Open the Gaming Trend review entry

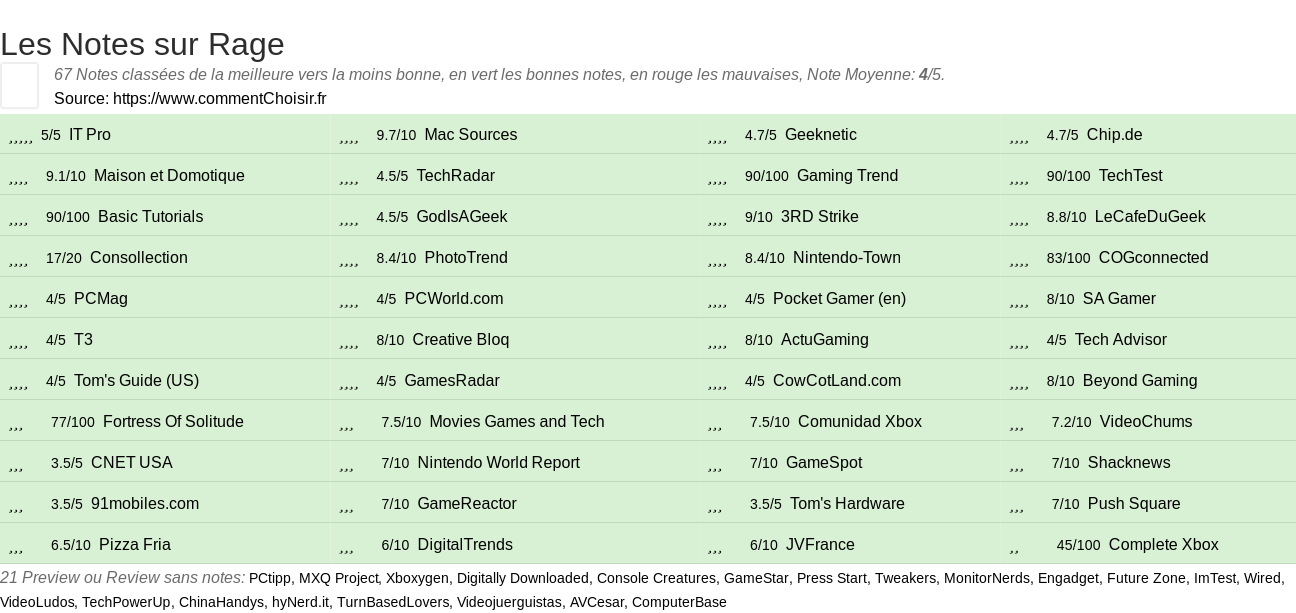(x=847, y=176)
